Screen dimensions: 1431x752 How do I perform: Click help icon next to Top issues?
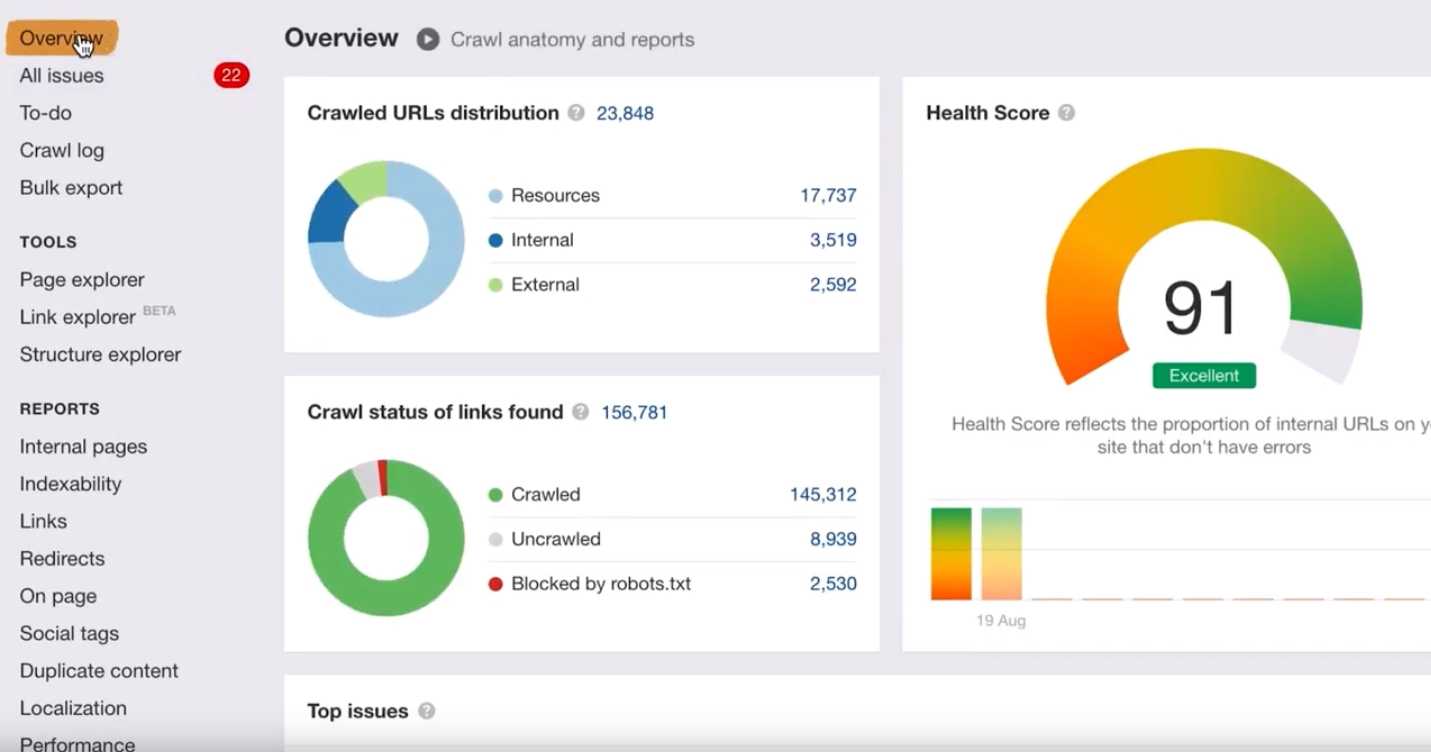click(427, 711)
